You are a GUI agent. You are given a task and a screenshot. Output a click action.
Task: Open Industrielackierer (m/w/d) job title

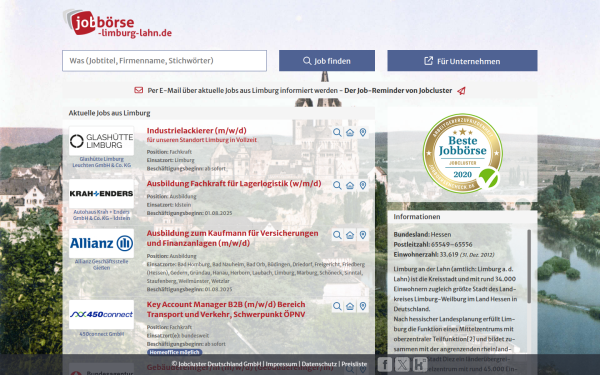pos(197,130)
